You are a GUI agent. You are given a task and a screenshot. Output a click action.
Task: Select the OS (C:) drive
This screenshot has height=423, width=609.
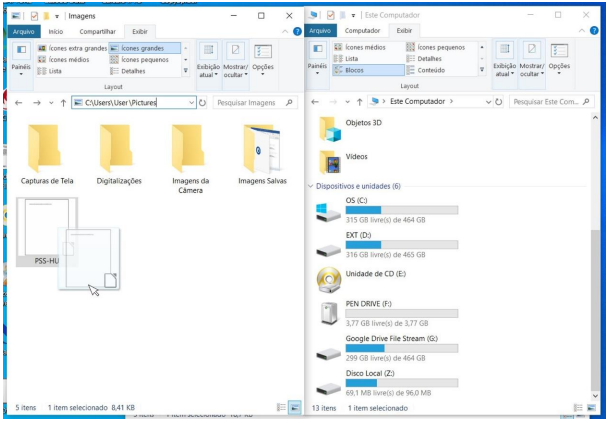pyautogui.click(x=327, y=213)
